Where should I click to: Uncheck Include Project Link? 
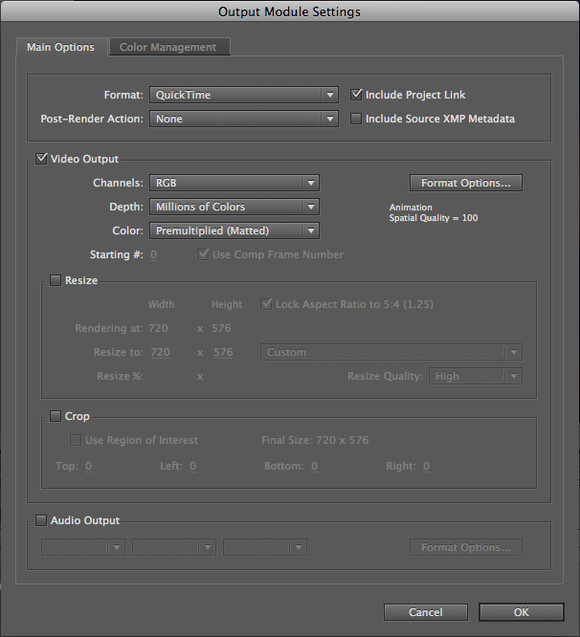356,95
